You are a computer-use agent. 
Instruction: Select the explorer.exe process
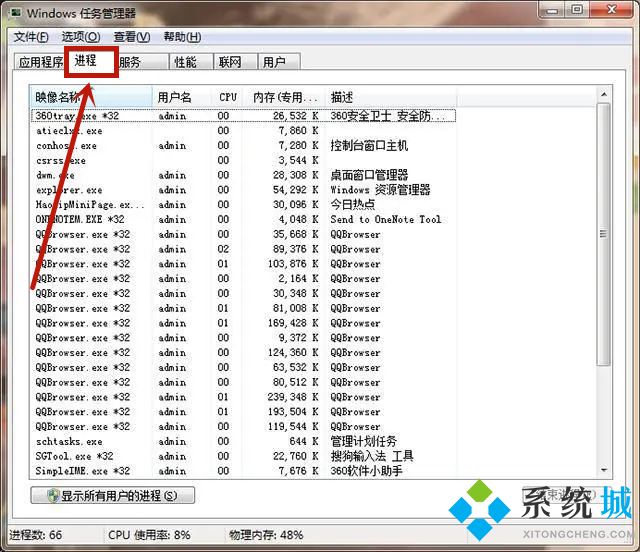[243, 190]
